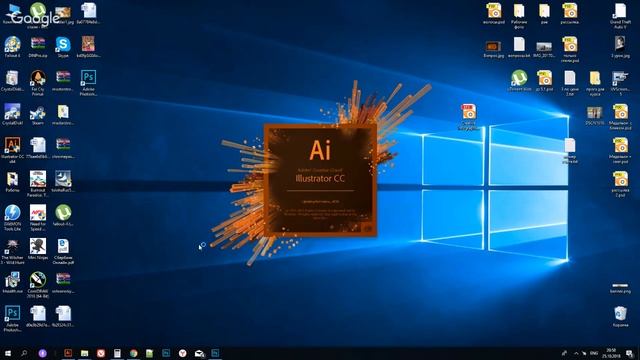Select the Медальон + свет psd file
The width and height of the screenshot is (640, 360).
[x=620, y=150]
